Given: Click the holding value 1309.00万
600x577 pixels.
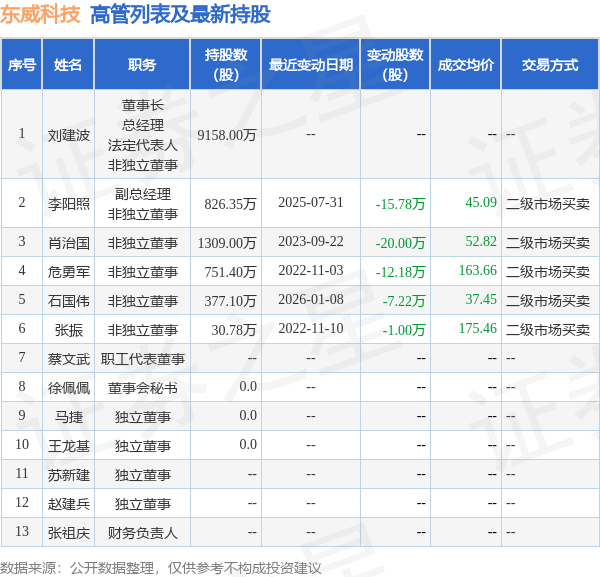Looking at the screenshot, I should 227,243.
